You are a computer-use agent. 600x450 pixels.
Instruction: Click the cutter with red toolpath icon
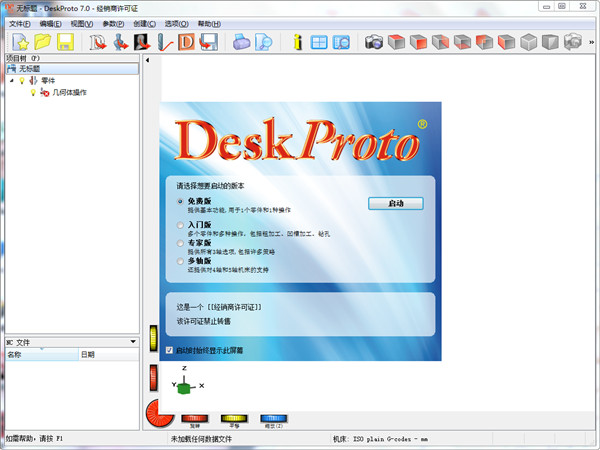pyautogui.click(x=165, y=42)
